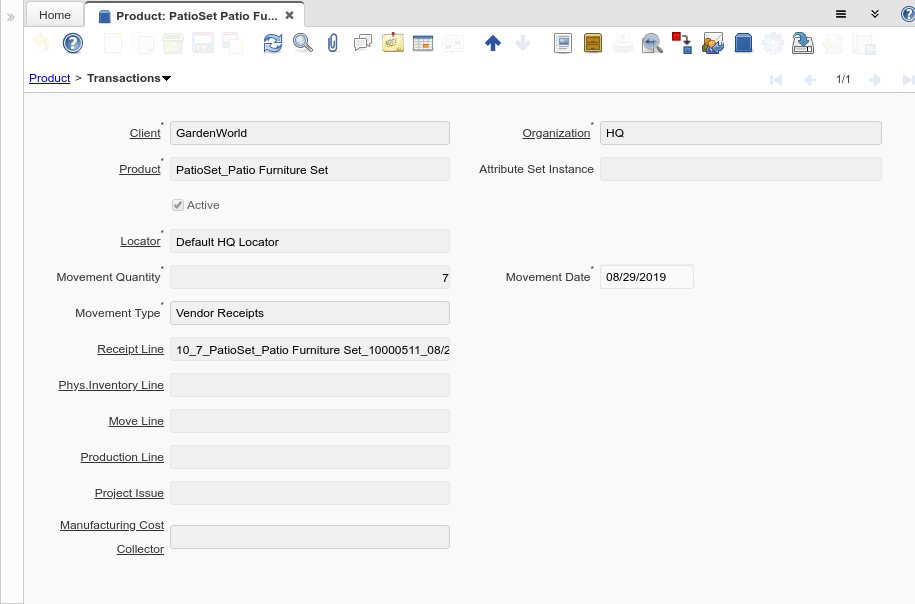The height and width of the screenshot is (604, 915).
Task: Refresh the record with the ReQuery icon
Action: [272, 43]
